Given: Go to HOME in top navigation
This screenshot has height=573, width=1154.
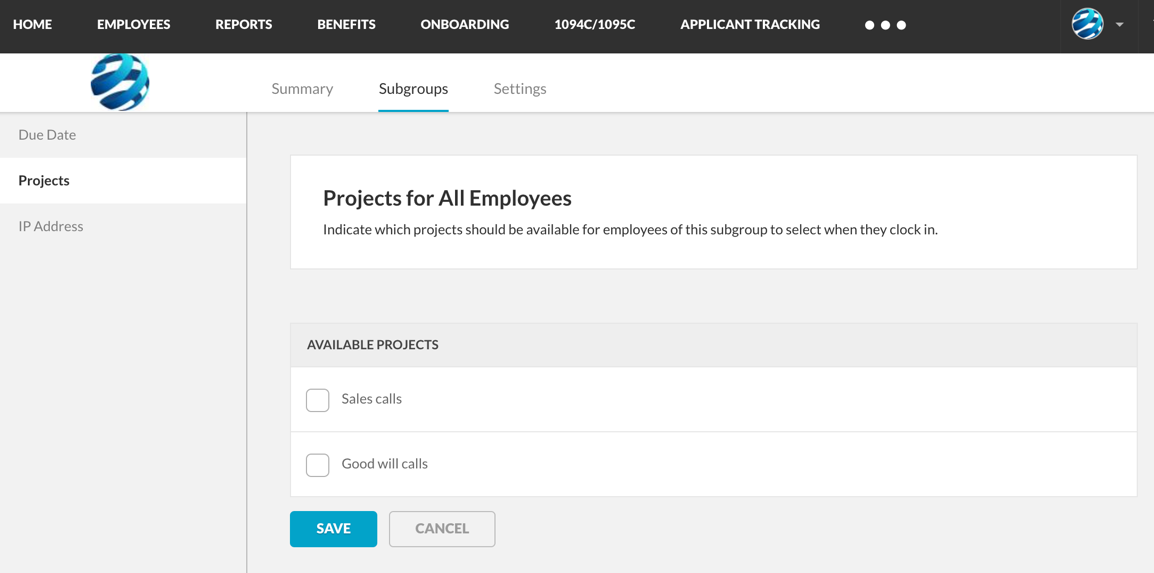Looking at the screenshot, I should click(32, 24).
